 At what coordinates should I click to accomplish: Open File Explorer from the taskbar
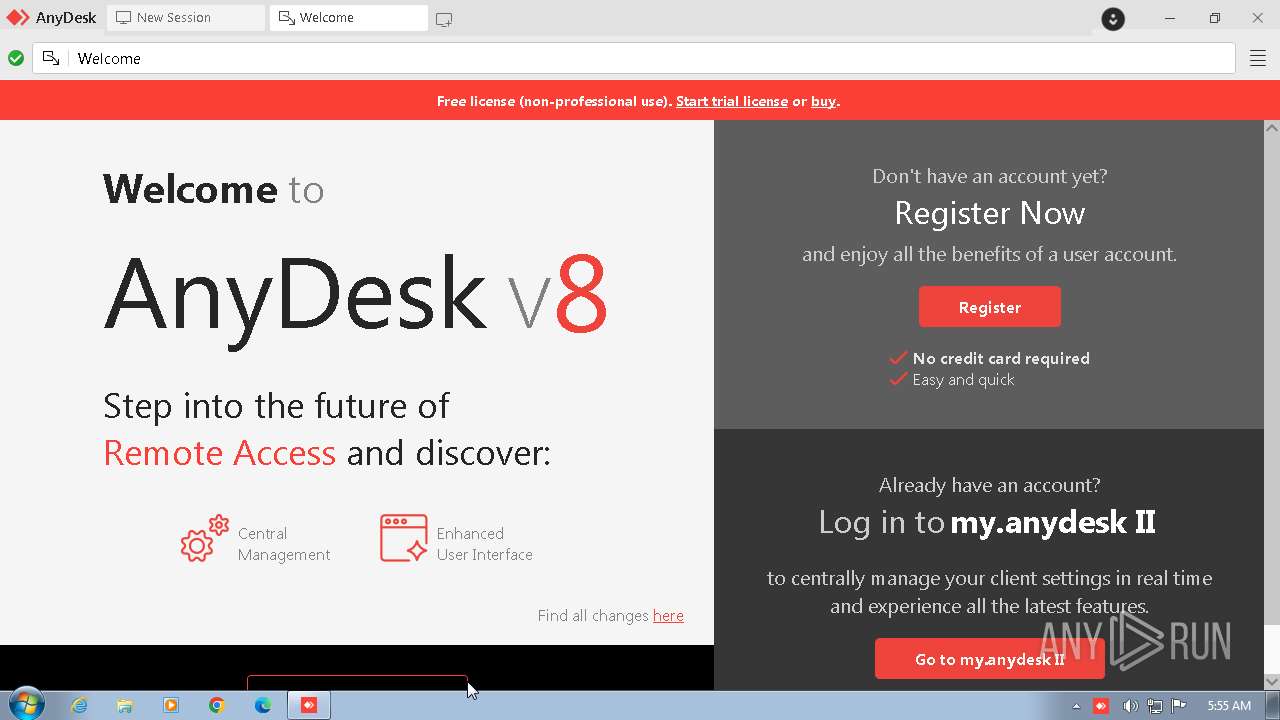pos(125,705)
